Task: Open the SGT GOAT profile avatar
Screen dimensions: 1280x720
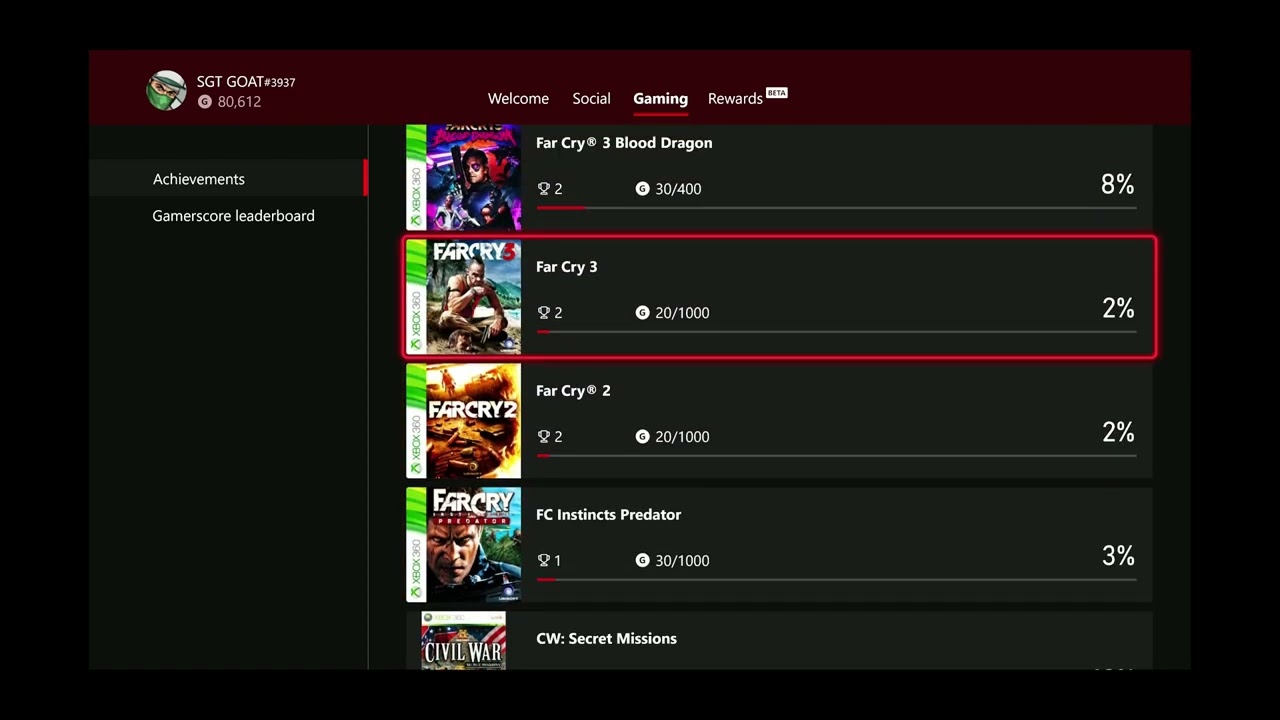Action: point(166,90)
